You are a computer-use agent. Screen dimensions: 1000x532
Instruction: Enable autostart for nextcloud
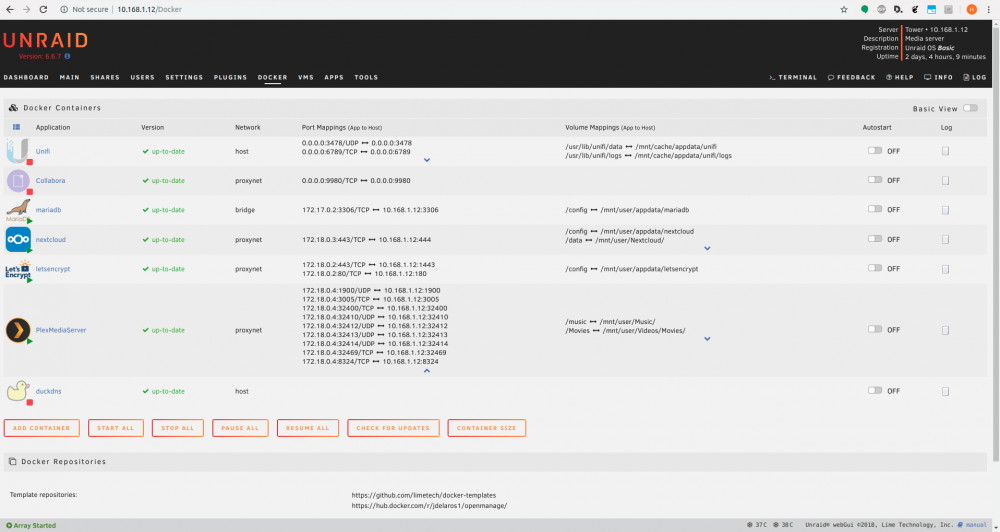[x=874, y=239]
